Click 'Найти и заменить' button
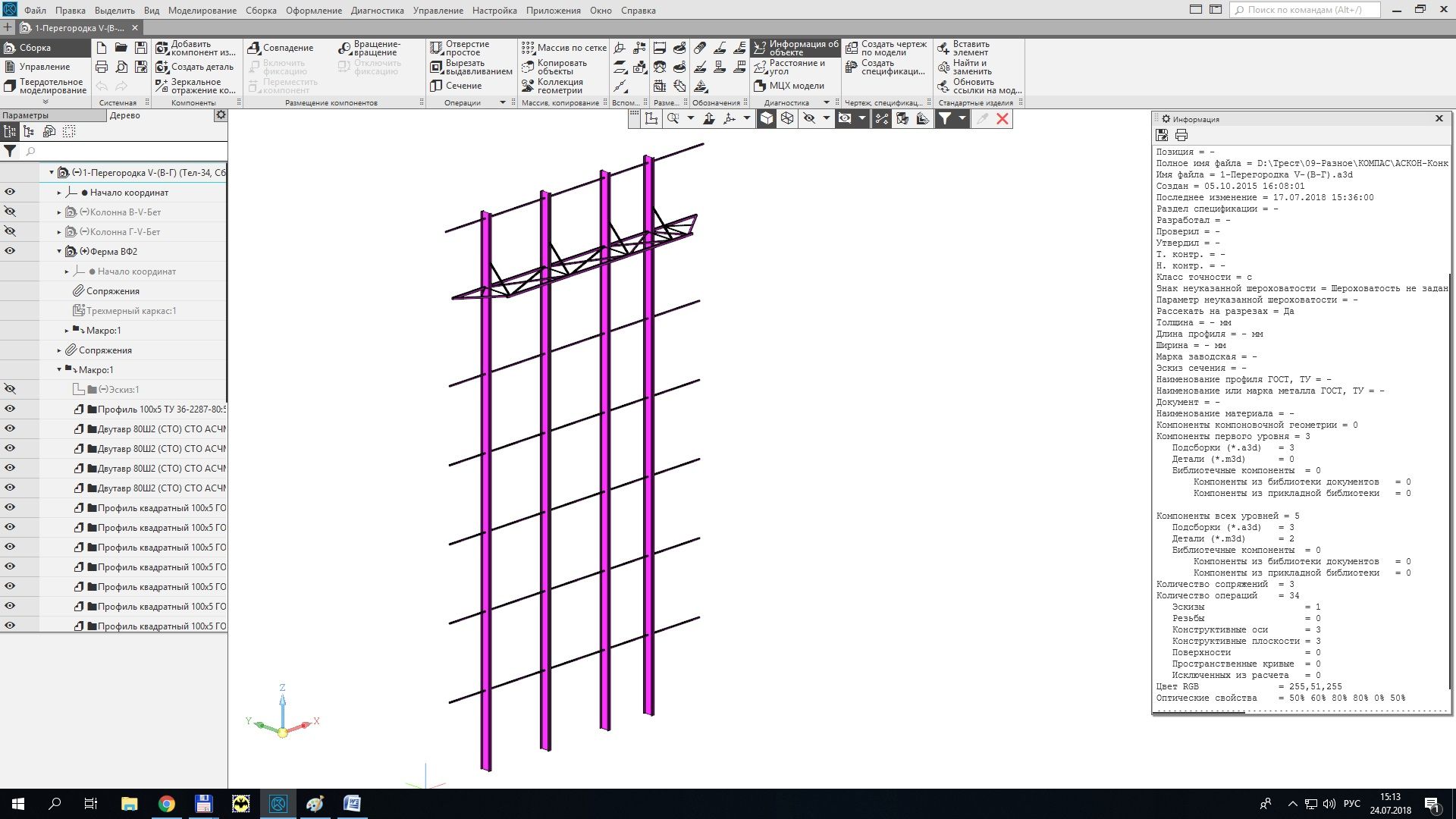This screenshot has width=1456, height=819. pos(963,67)
